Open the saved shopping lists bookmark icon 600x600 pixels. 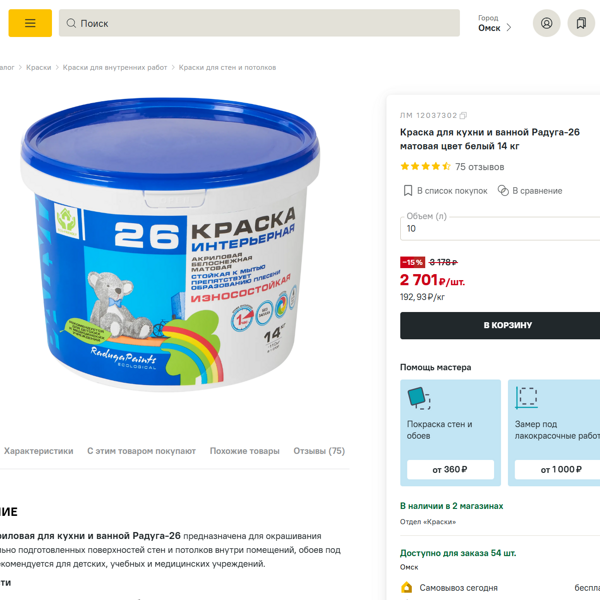581,23
